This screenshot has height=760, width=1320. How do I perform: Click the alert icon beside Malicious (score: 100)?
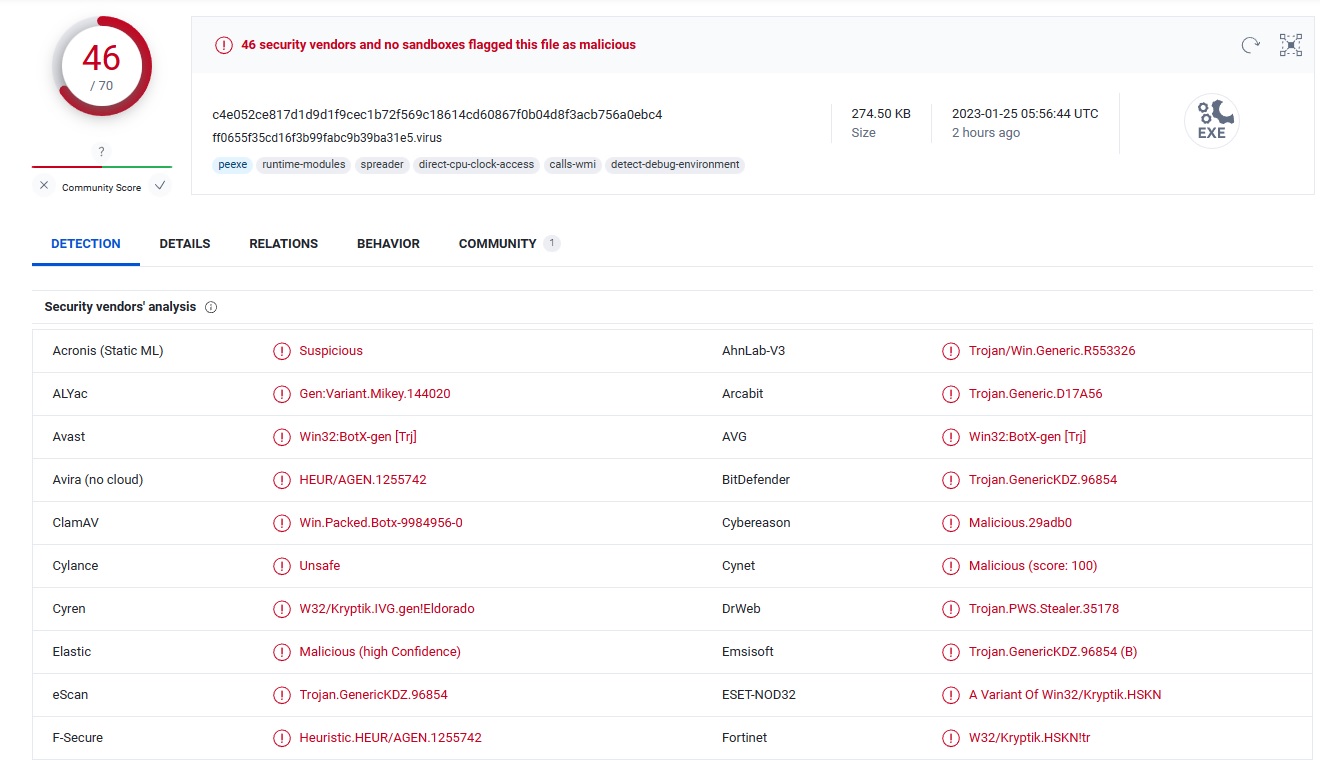coord(951,566)
